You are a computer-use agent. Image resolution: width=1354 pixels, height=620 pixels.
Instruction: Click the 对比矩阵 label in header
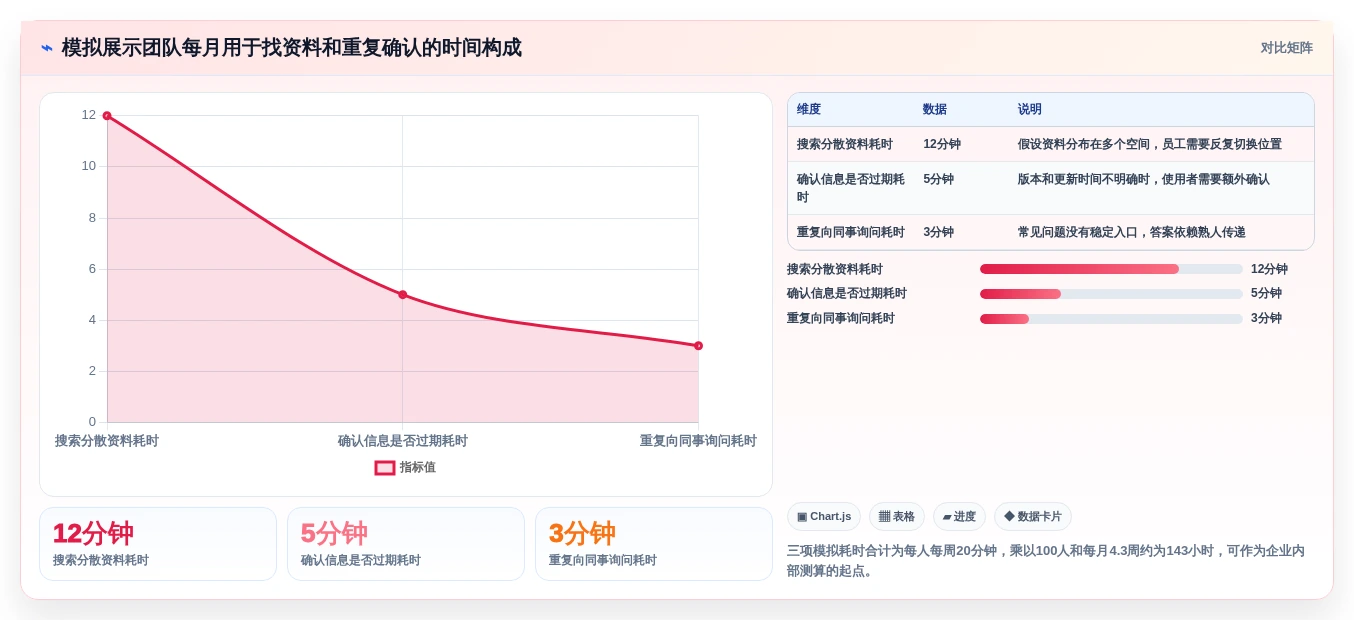coord(1286,48)
